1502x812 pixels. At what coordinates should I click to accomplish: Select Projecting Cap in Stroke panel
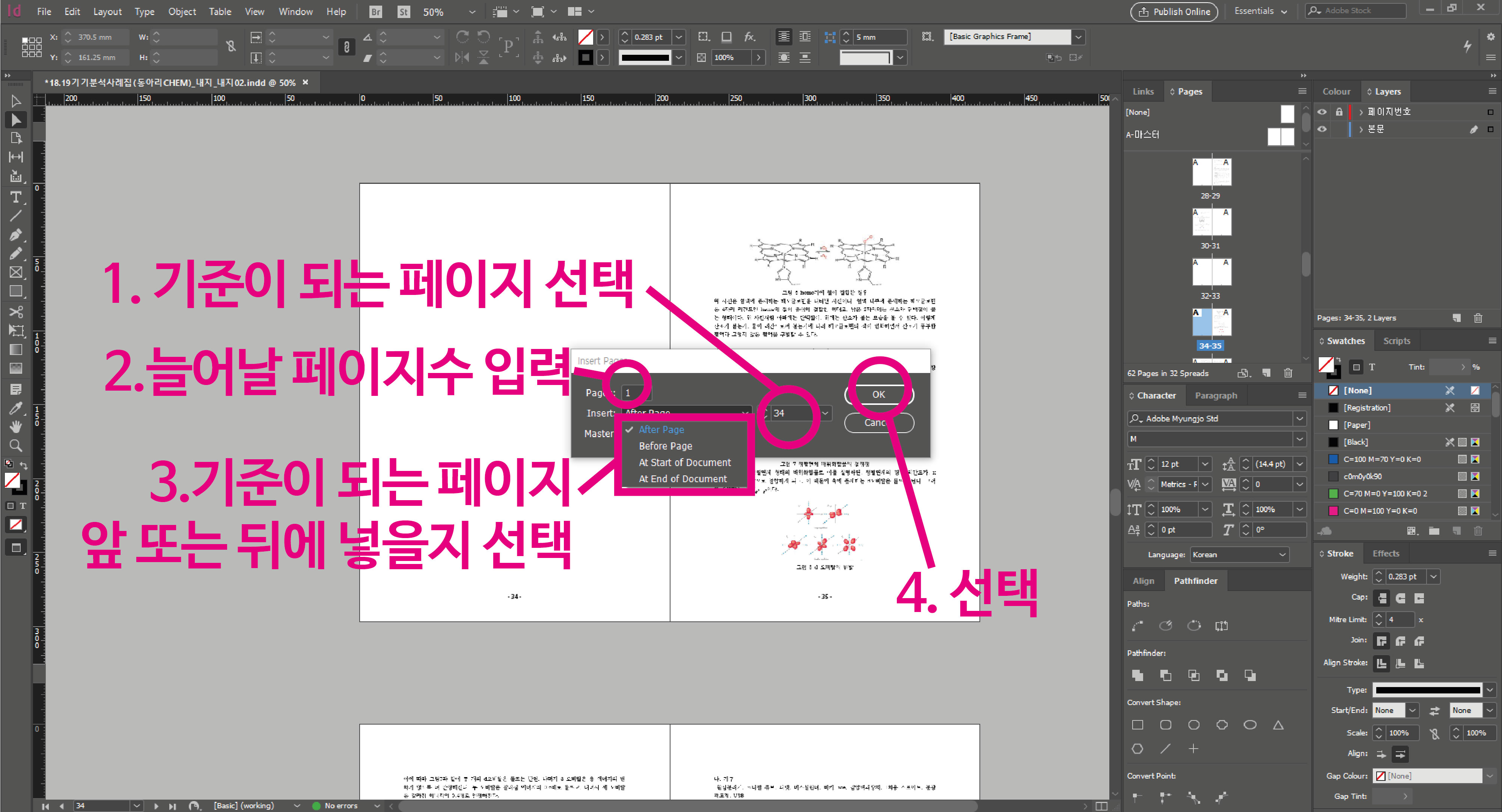[x=1419, y=598]
